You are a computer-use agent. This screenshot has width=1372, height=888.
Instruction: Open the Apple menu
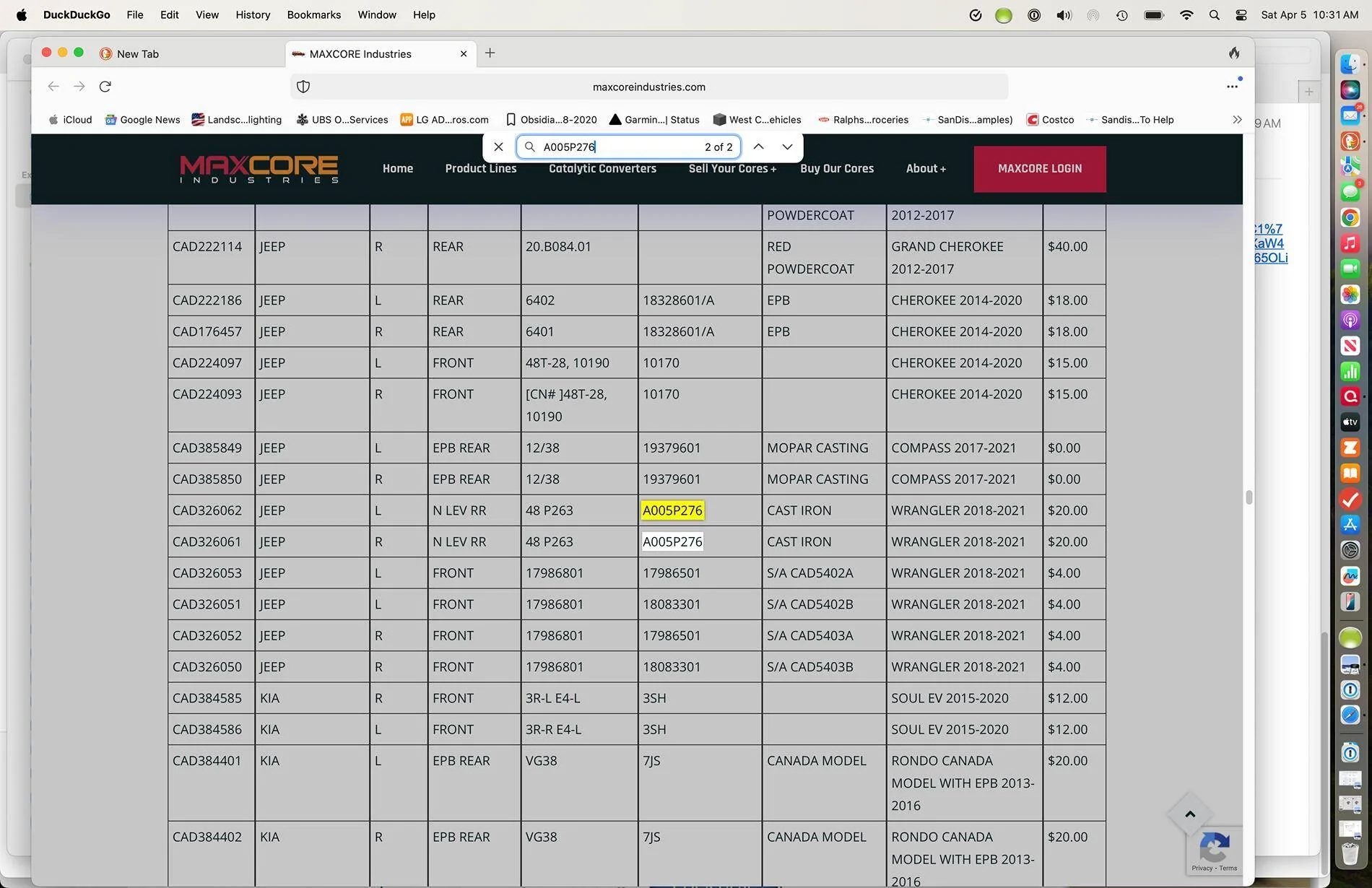coord(22,15)
